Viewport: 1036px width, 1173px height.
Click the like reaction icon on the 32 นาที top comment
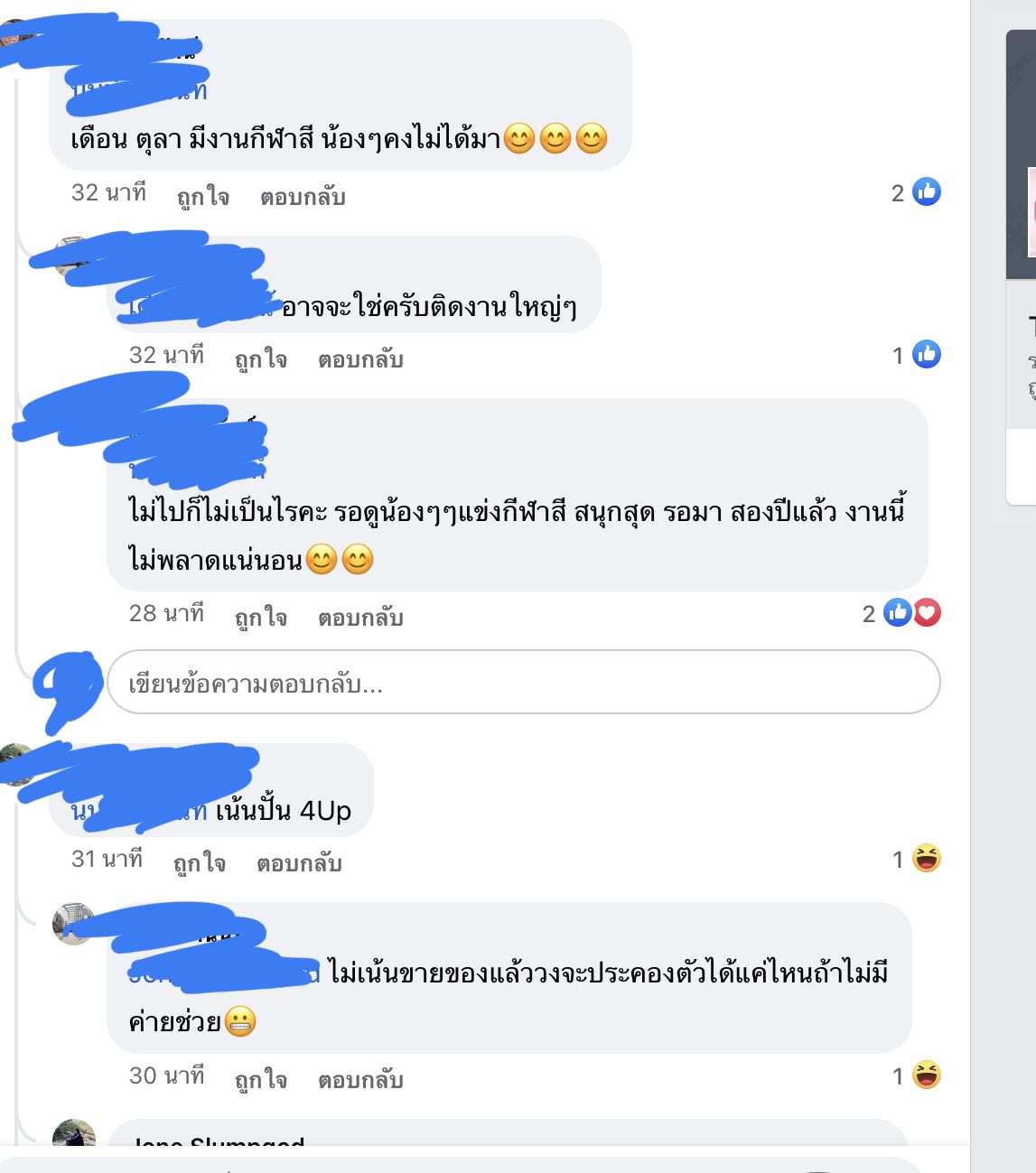927,192
